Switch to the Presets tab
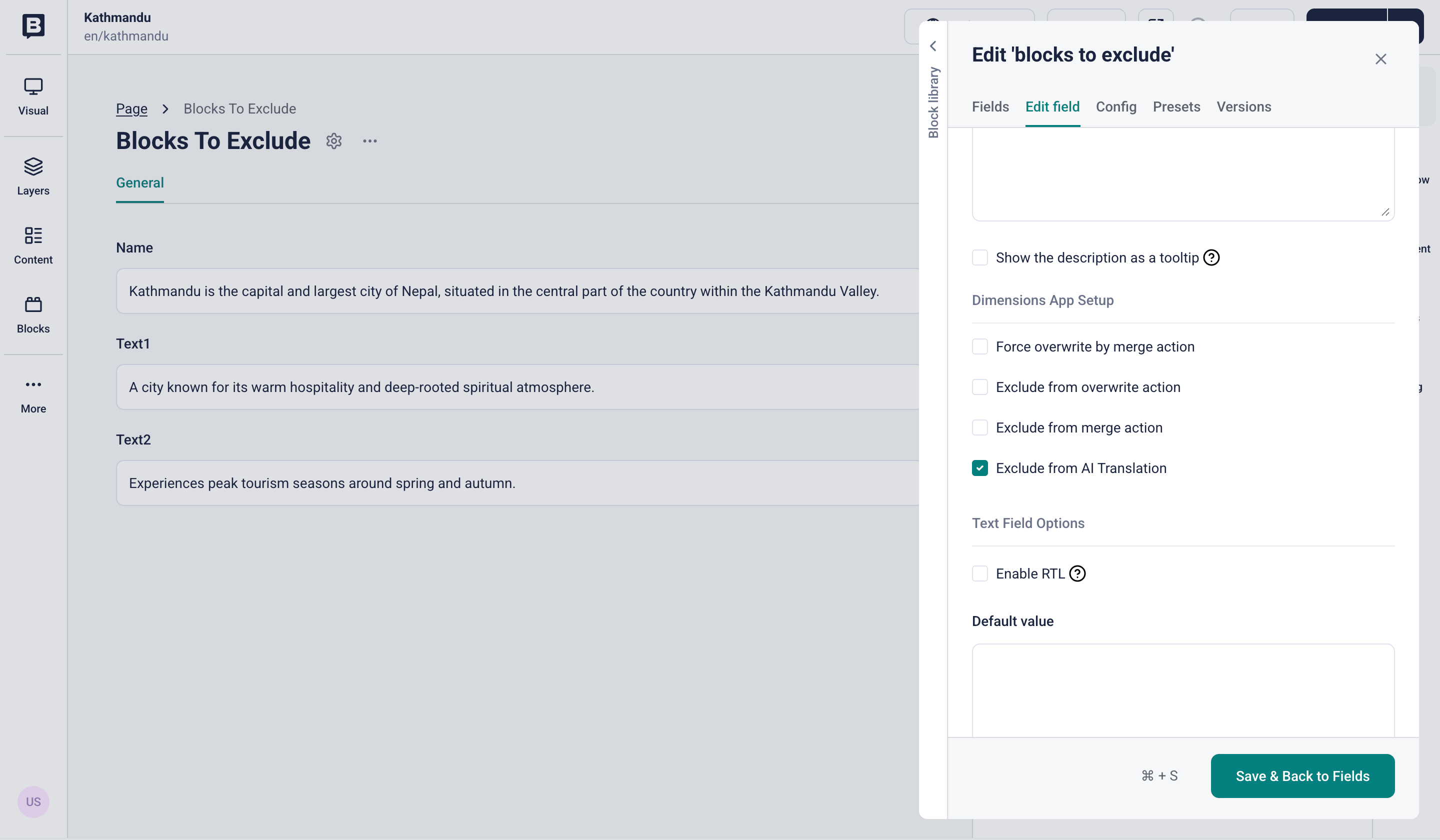Screen dimensions: 1440x840 [x=1176, y=107]
